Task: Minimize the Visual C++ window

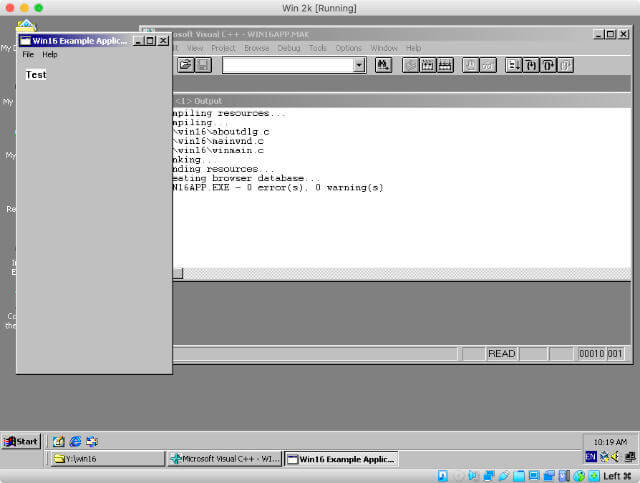Action: pyautogui.click(x=598, y=34)
